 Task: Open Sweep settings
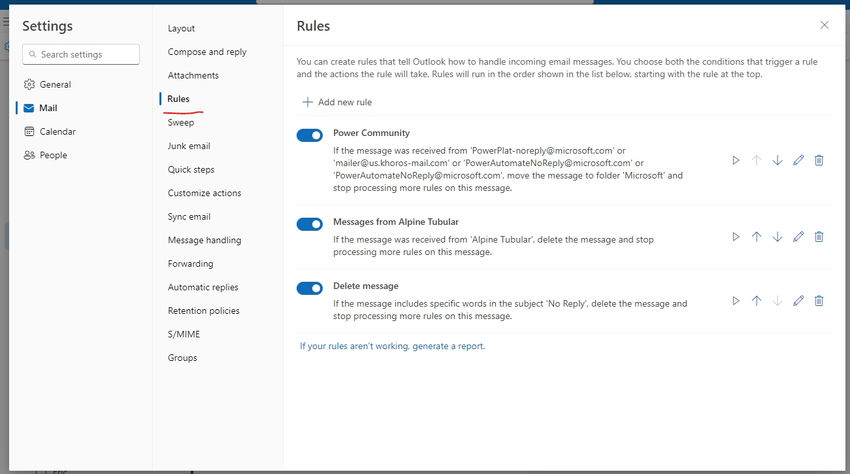click(181, 123)
